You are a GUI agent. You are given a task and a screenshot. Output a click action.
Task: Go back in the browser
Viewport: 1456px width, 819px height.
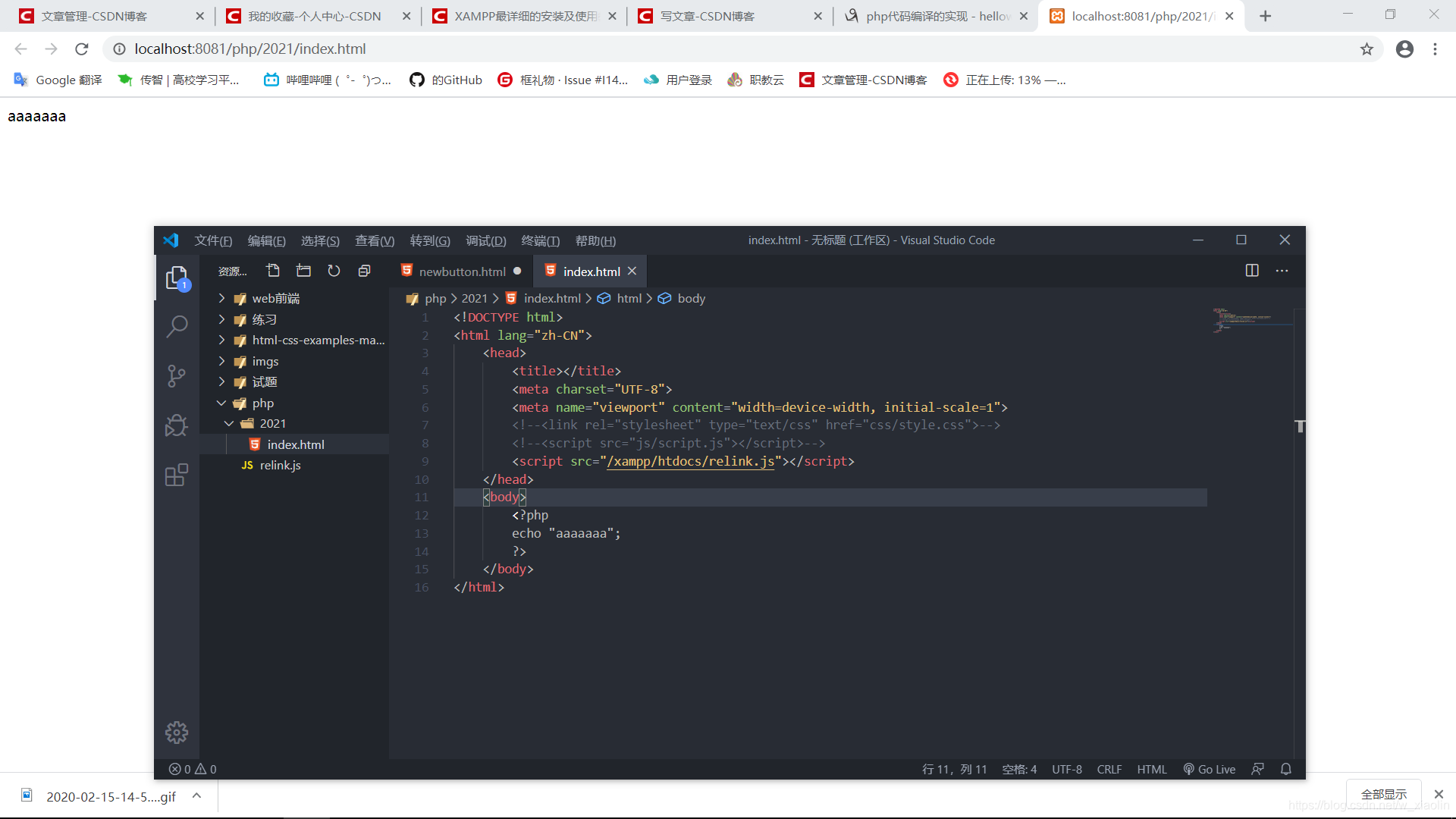point(21,49)
